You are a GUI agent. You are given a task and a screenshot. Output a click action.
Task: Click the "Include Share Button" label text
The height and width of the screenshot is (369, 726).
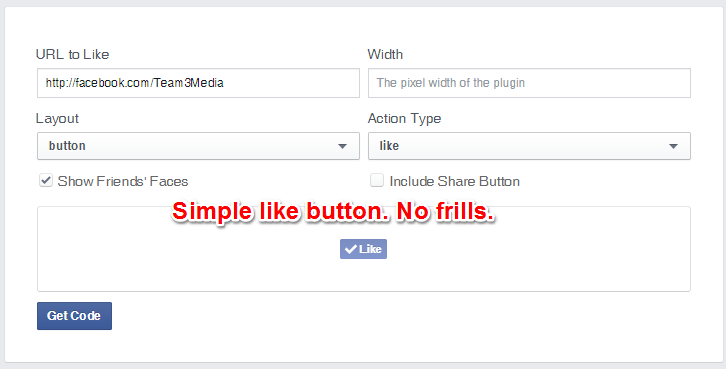point(455,181)
